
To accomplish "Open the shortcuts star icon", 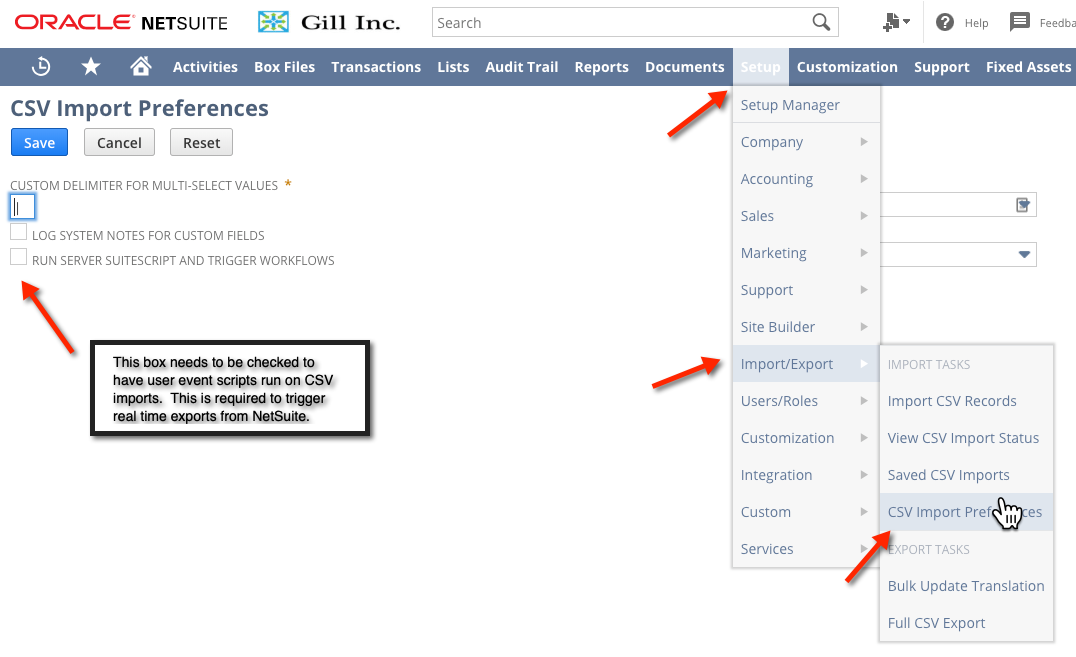I will (x=91, y=67).
